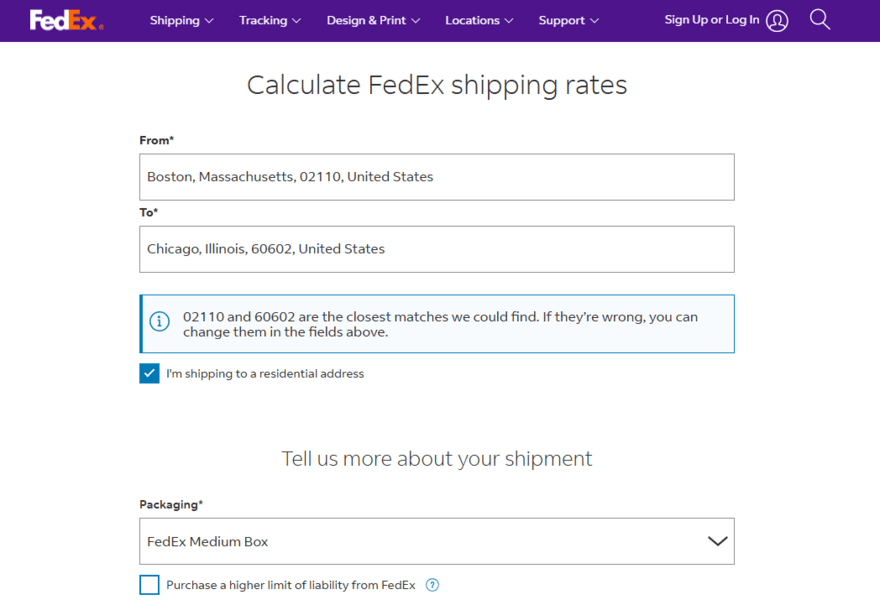Click the FedEx logo
Viewport: 880px width, 605px height.
(x=60, y=20)
